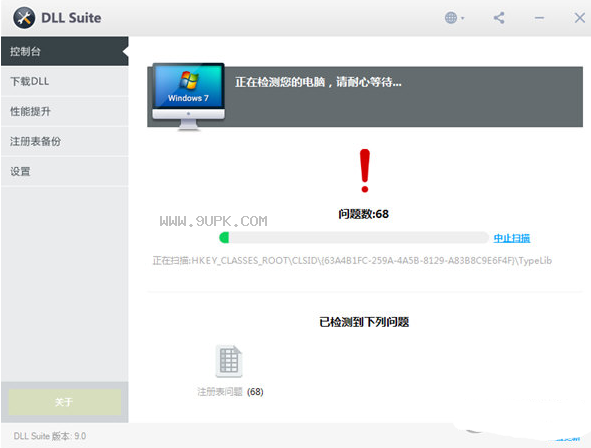The height and width of the screenshot is (448, 591).
Task: Go to the 设置 settings tab
Action: click(x=64, y=172)
